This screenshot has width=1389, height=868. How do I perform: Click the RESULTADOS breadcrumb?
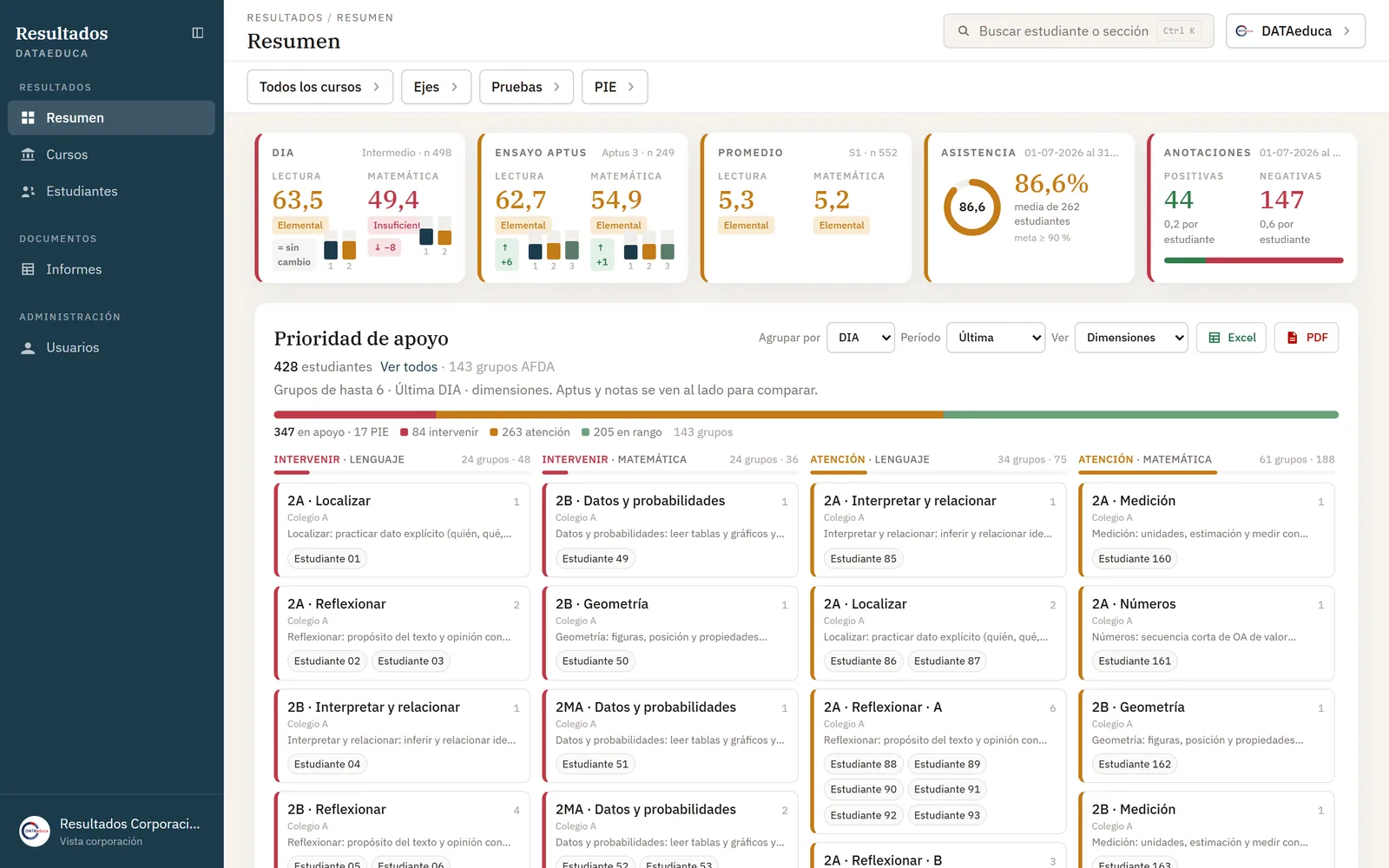(x=285, y=17)
